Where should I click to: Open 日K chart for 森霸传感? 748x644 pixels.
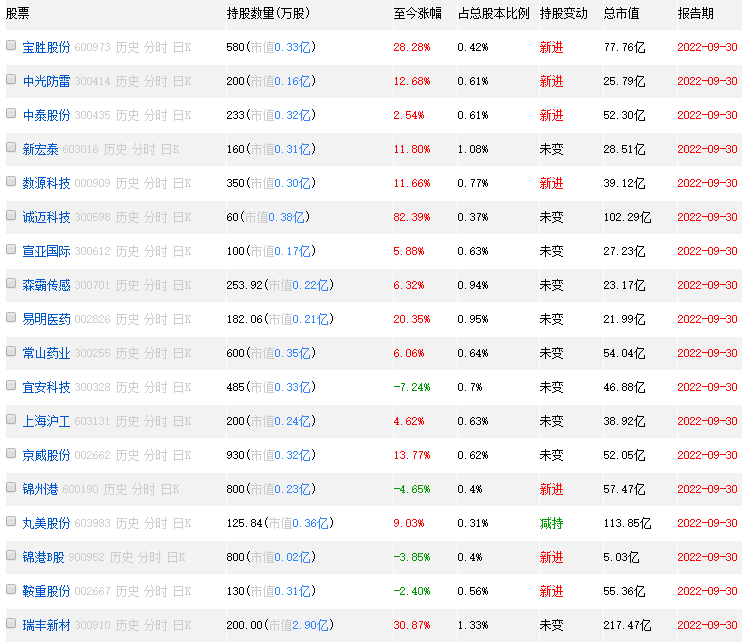[182, 285]
